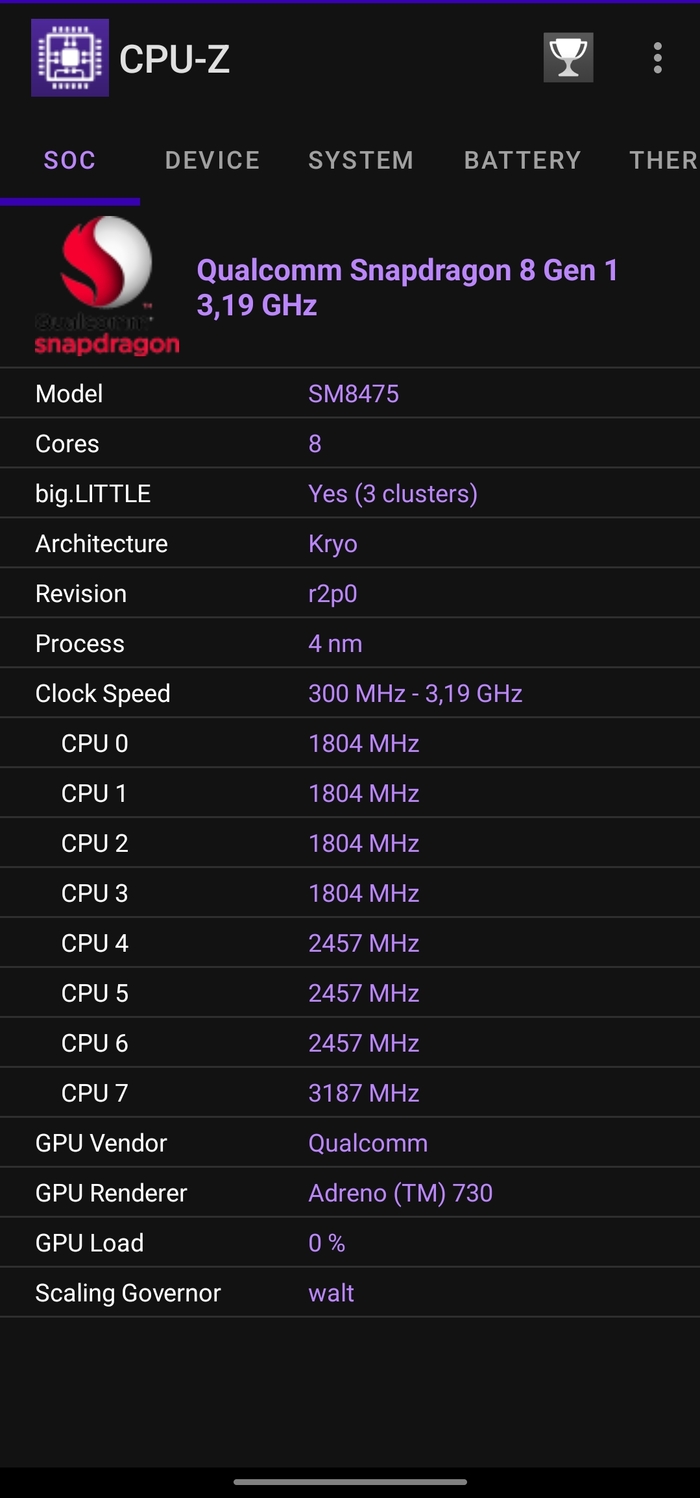The image size is (700, 1498).
Task: Tap the GPU Renderer Adreno 730 row
Action: tap(350, 1194)
